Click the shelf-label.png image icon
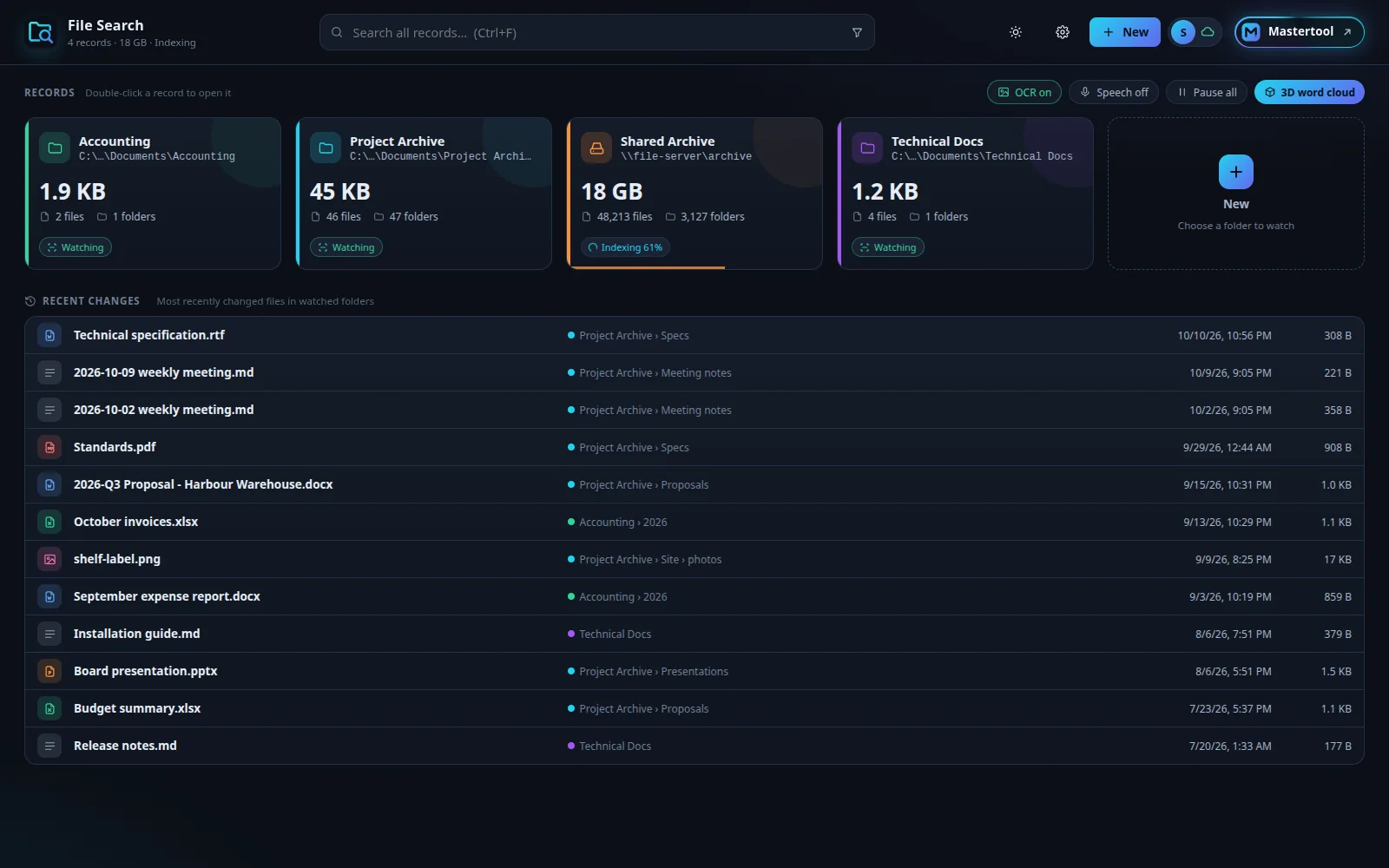1389x868 pixels. pos(49,559)
